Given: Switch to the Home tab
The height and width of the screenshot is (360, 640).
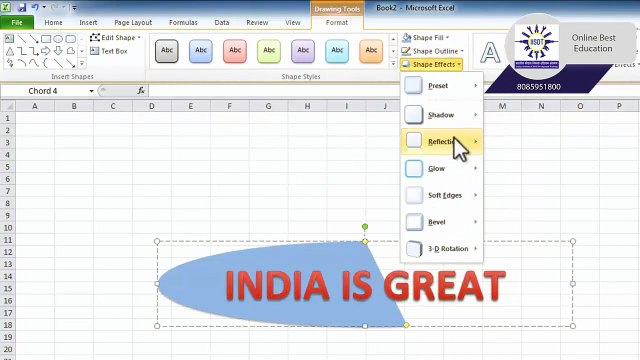Looking at the screenshot, I should pos(53,22).
